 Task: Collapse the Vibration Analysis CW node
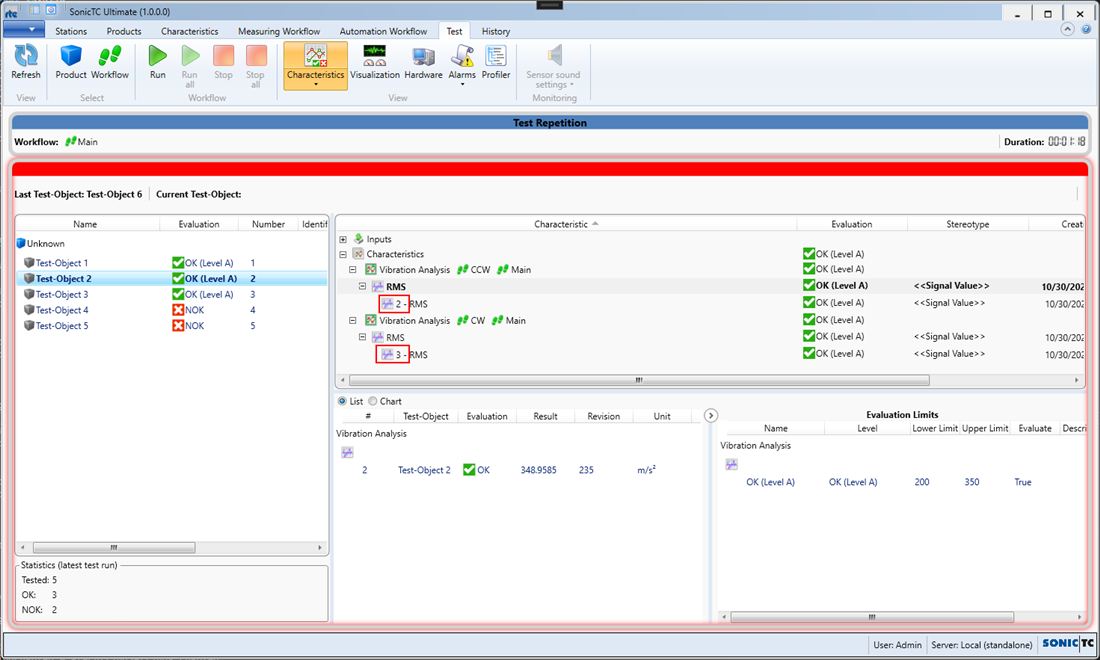(x=353, y=320)
